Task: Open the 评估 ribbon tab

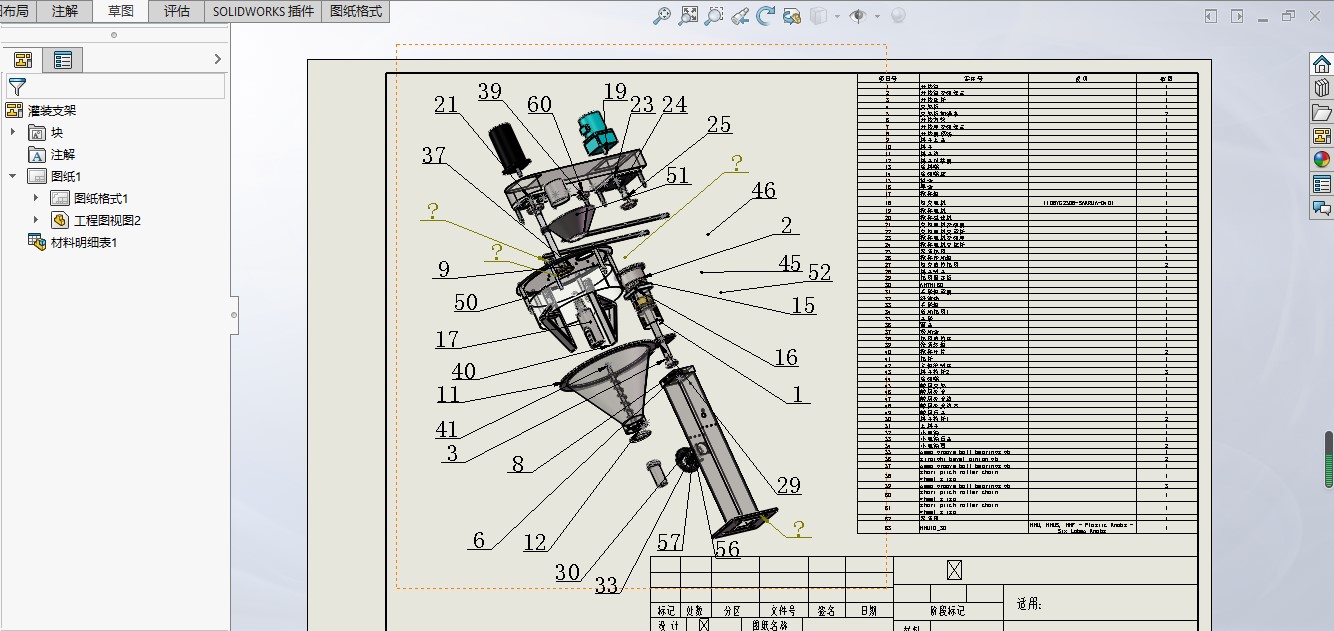Action: [177, 11]
